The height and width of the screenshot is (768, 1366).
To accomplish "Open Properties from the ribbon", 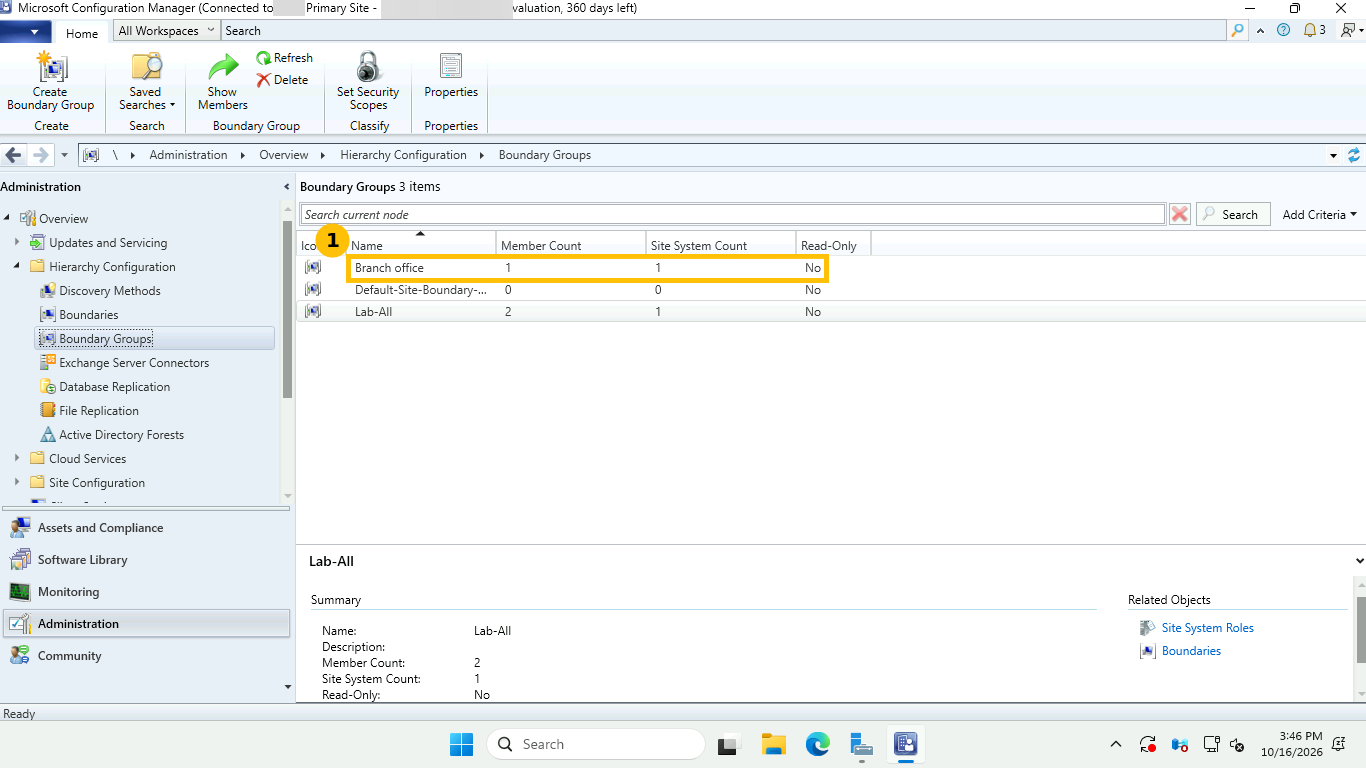I will tap(451, 76).
